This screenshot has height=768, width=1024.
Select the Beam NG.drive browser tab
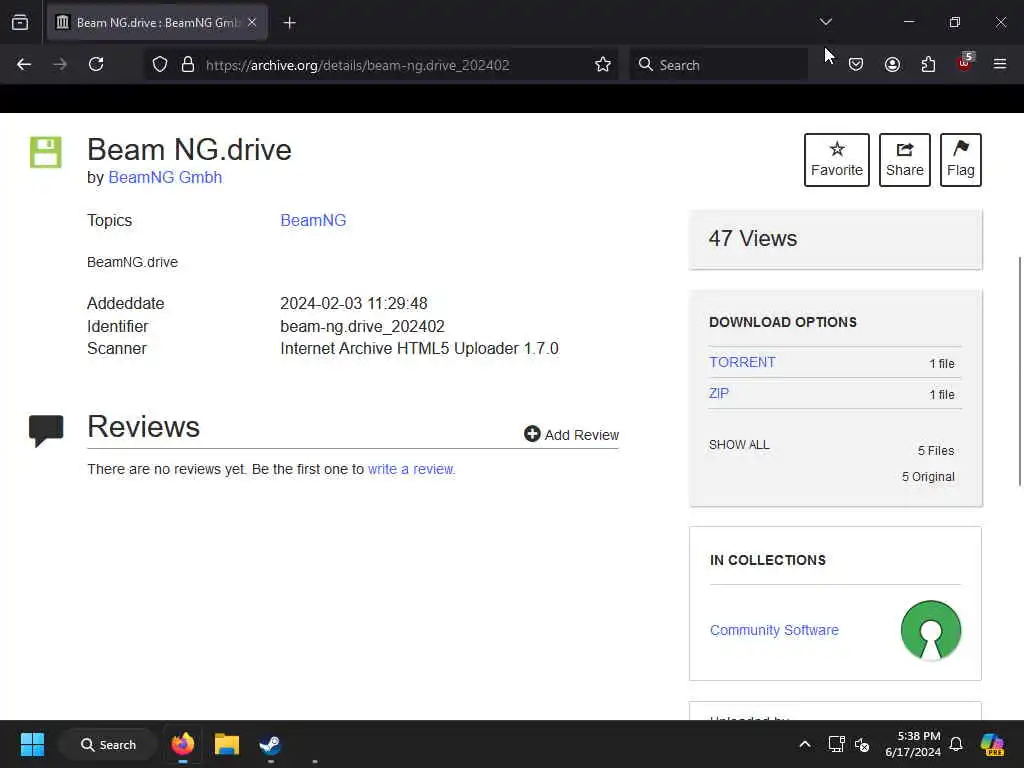click(x=157, y=22)
